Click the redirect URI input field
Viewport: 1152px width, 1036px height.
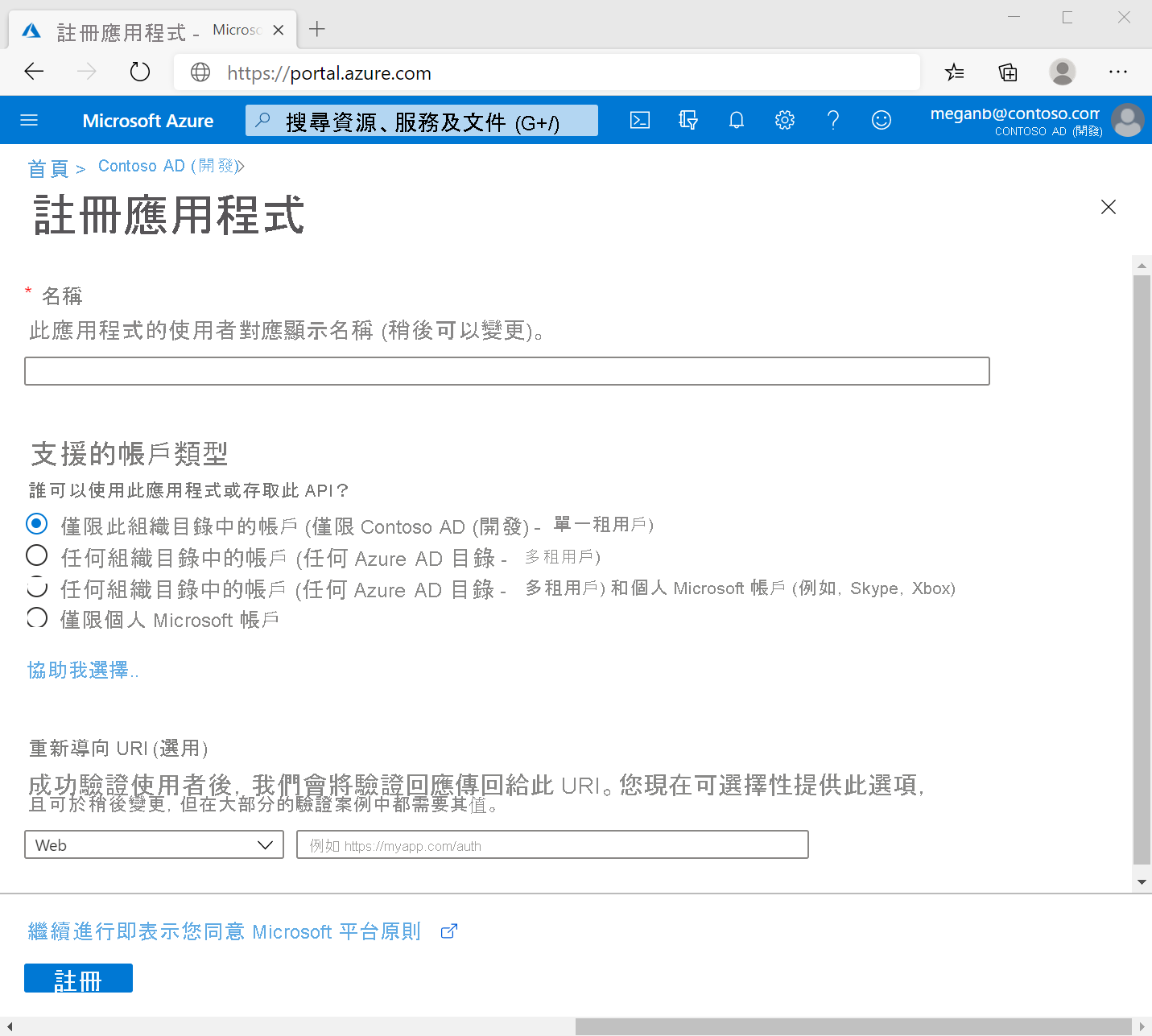pos(552,844)
